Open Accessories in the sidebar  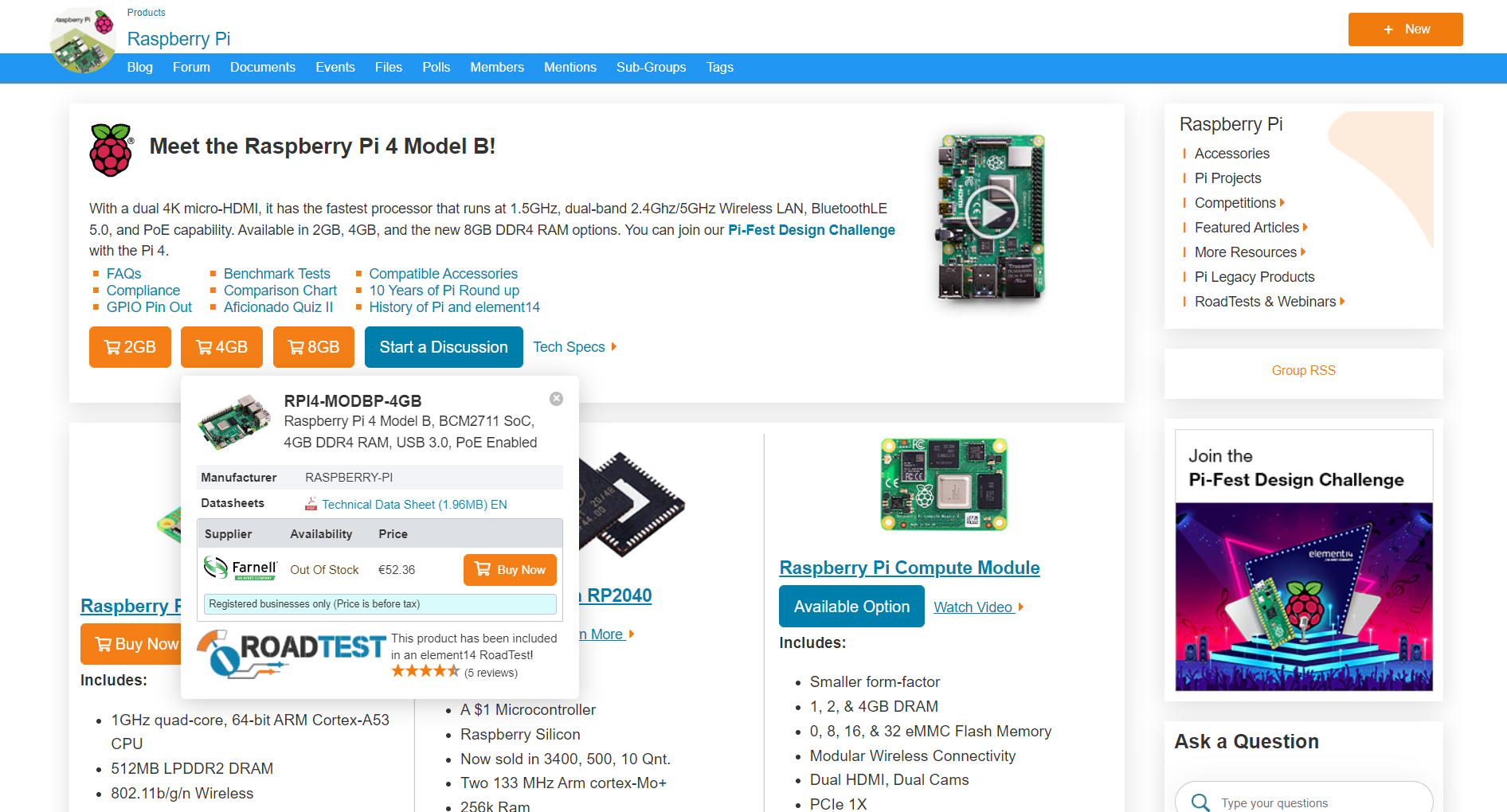click(x=1231, y=154)
